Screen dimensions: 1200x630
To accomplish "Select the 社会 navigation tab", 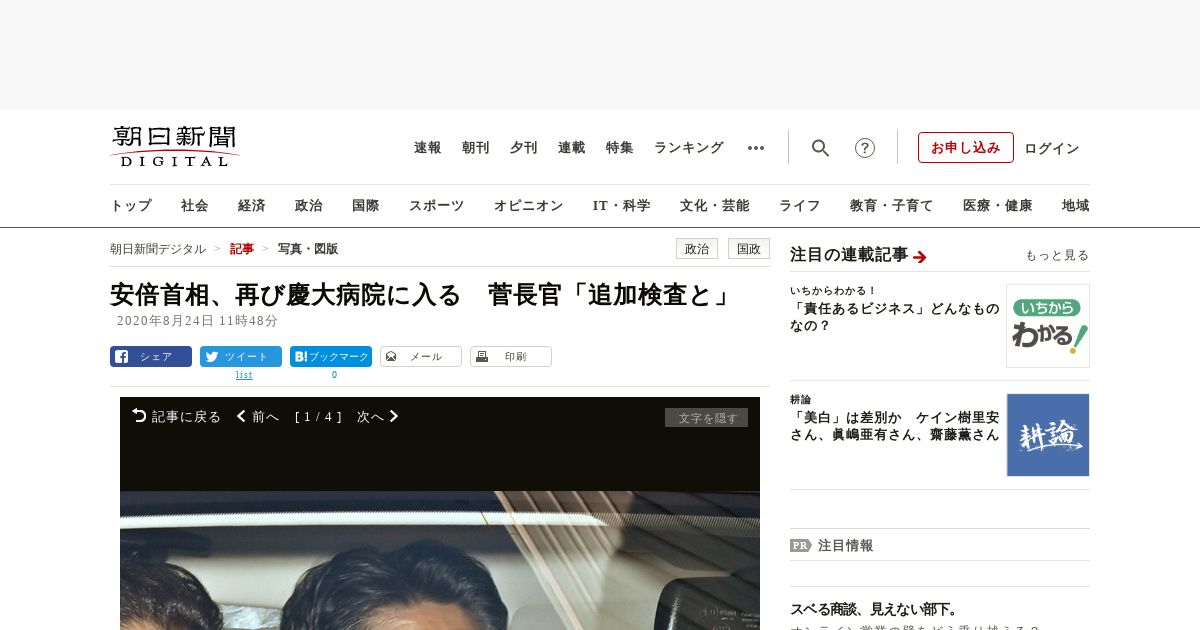I will [x=195, y=205].
